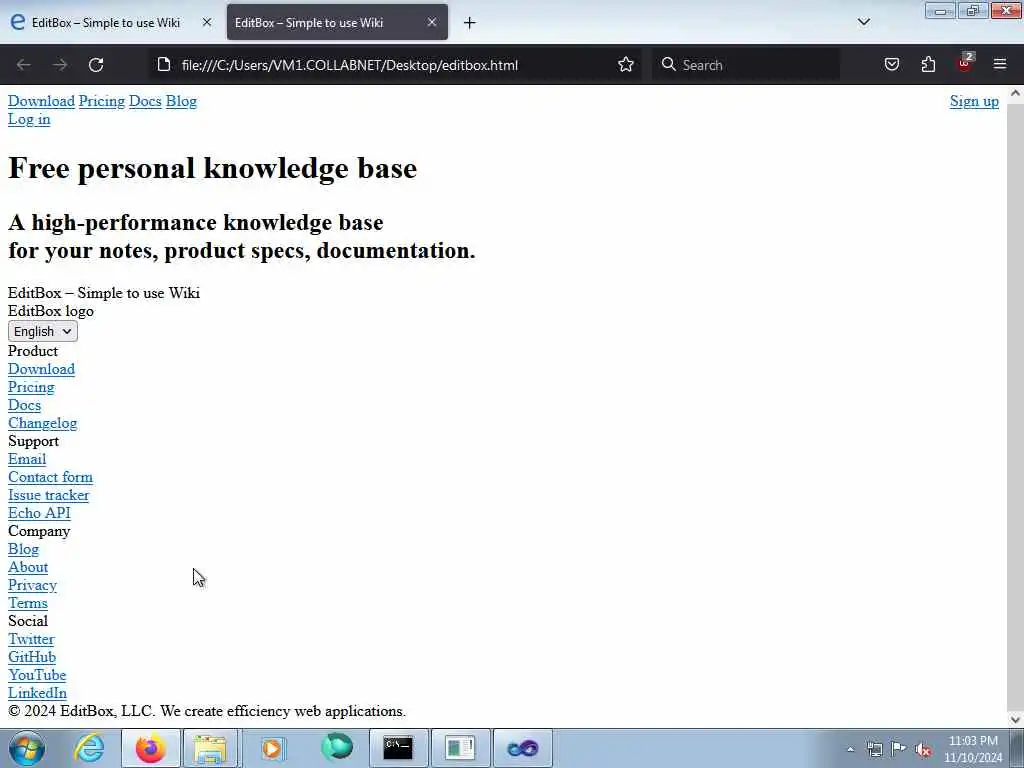
Task: Open the media player taskbar icon
Action: (x=272, y=748)
